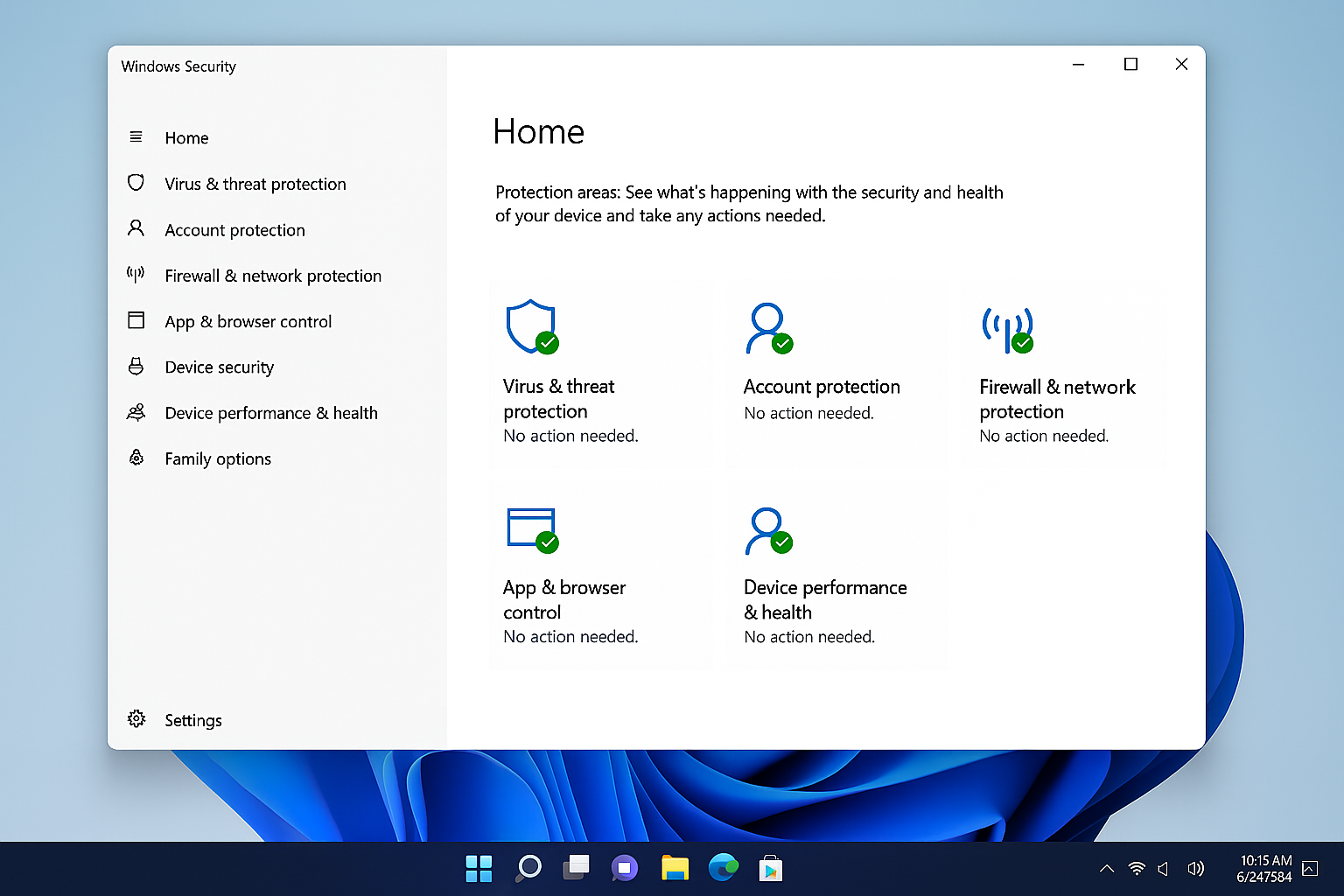
Task: Click 'No action needed.' under Virus & threat protection
Action: point(570,436)
